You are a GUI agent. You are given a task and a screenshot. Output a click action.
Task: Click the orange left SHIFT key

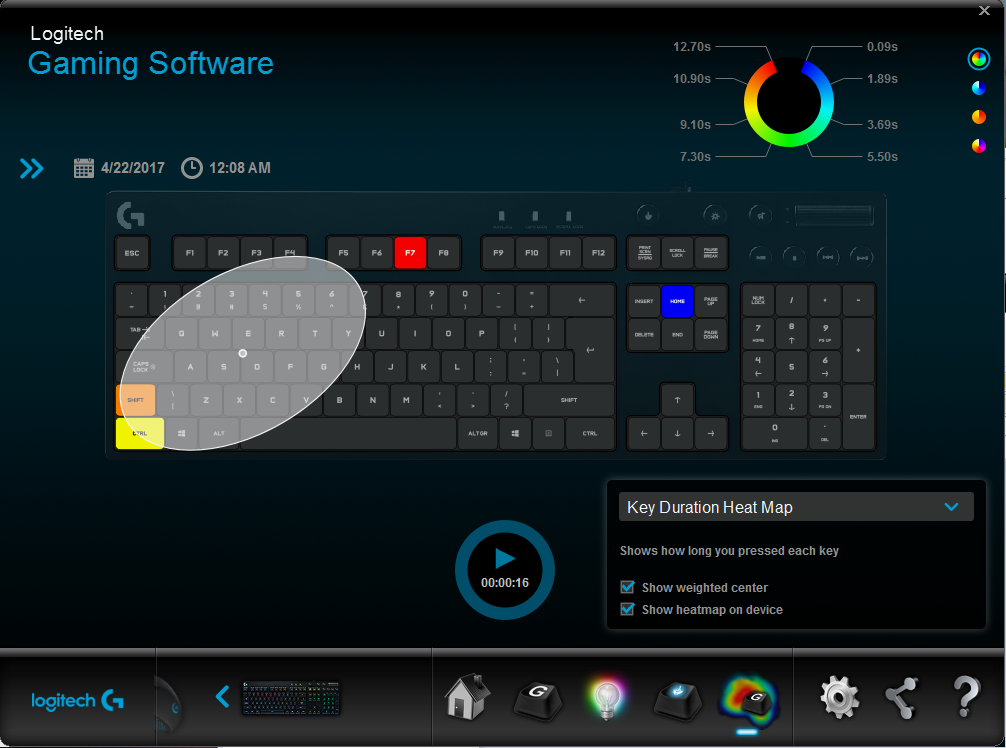(x=135, y=400)
